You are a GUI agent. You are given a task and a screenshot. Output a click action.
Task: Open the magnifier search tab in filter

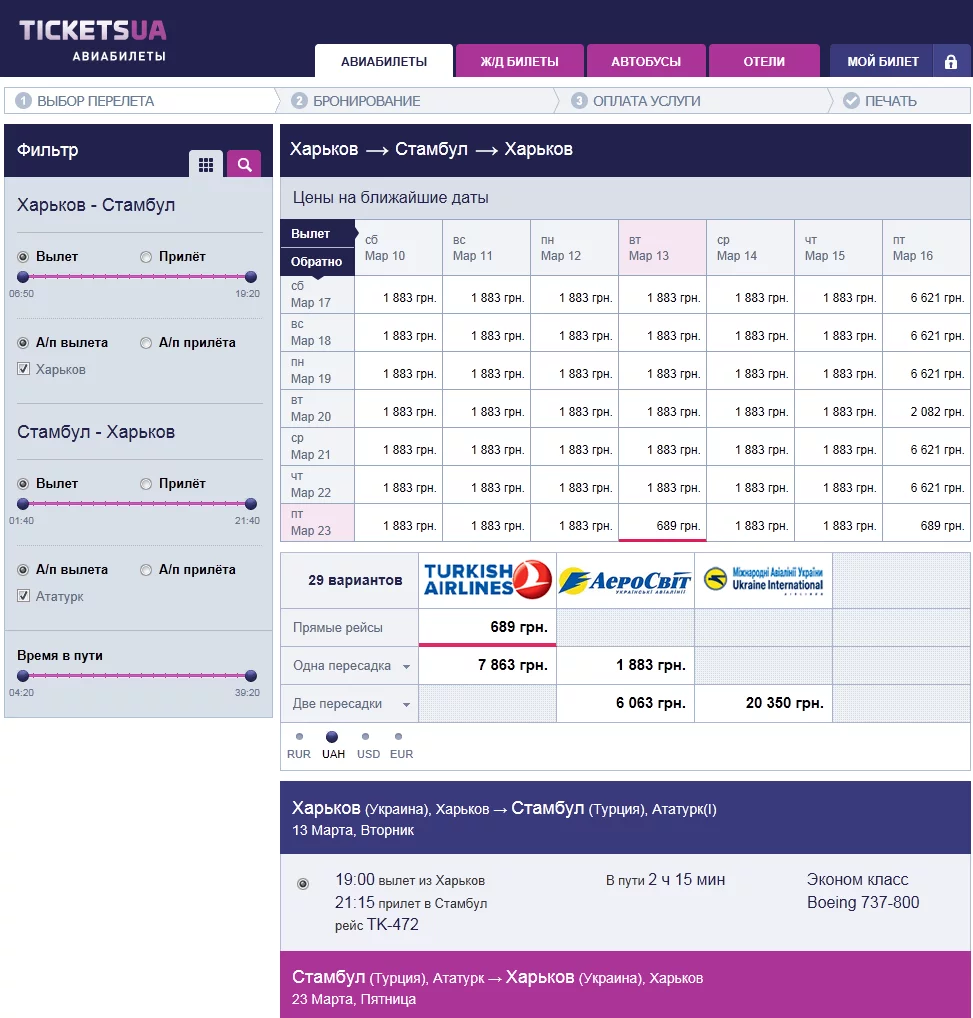click(244, 165)
